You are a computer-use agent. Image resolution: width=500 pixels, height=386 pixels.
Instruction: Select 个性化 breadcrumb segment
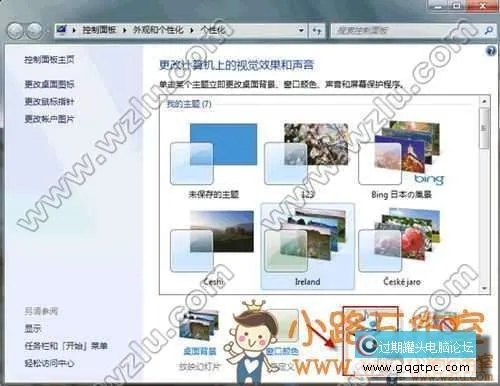(x=213, y=30)
